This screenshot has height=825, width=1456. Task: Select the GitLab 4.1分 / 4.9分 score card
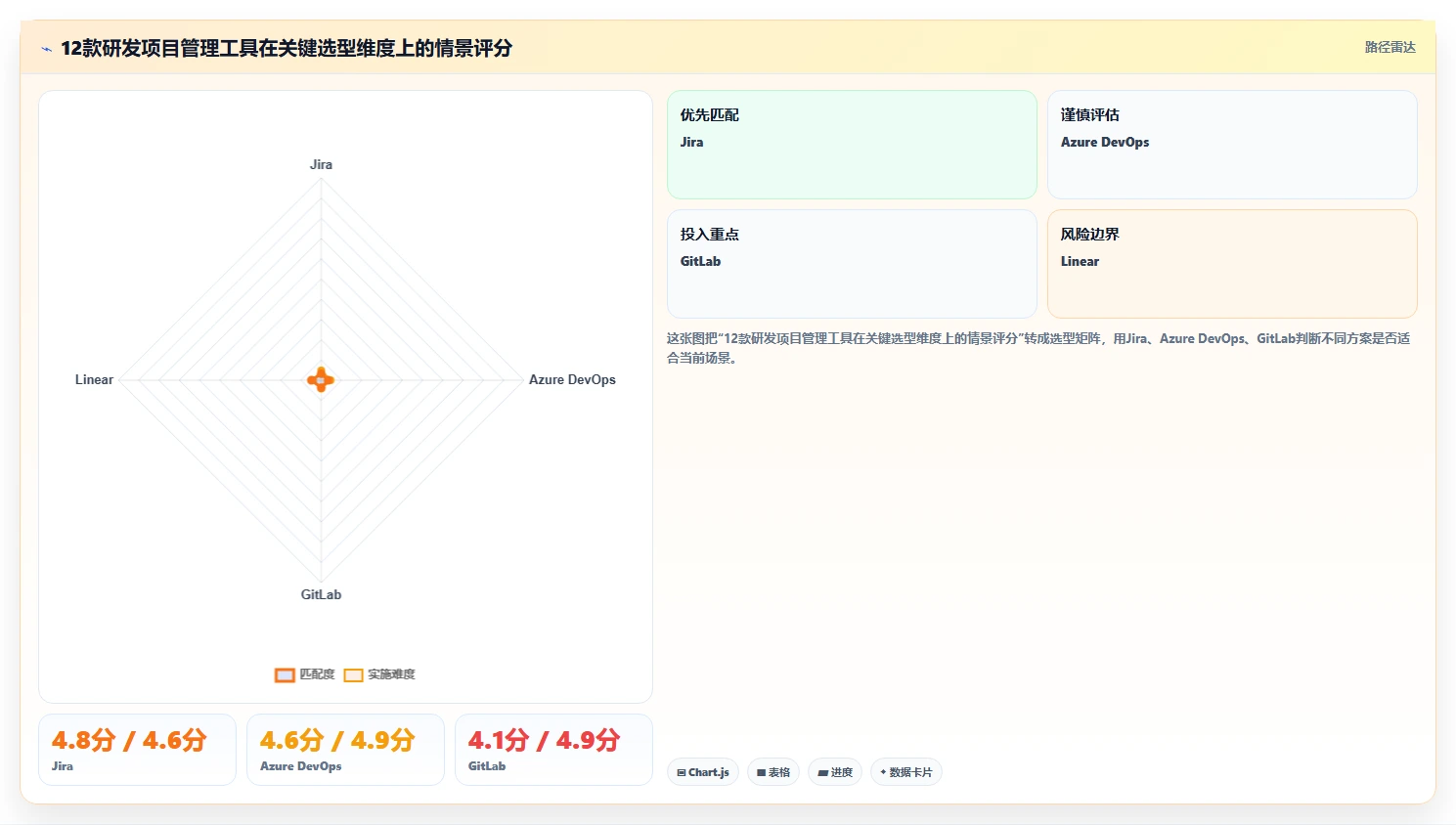pyautogui.click(x=553, y=750)
